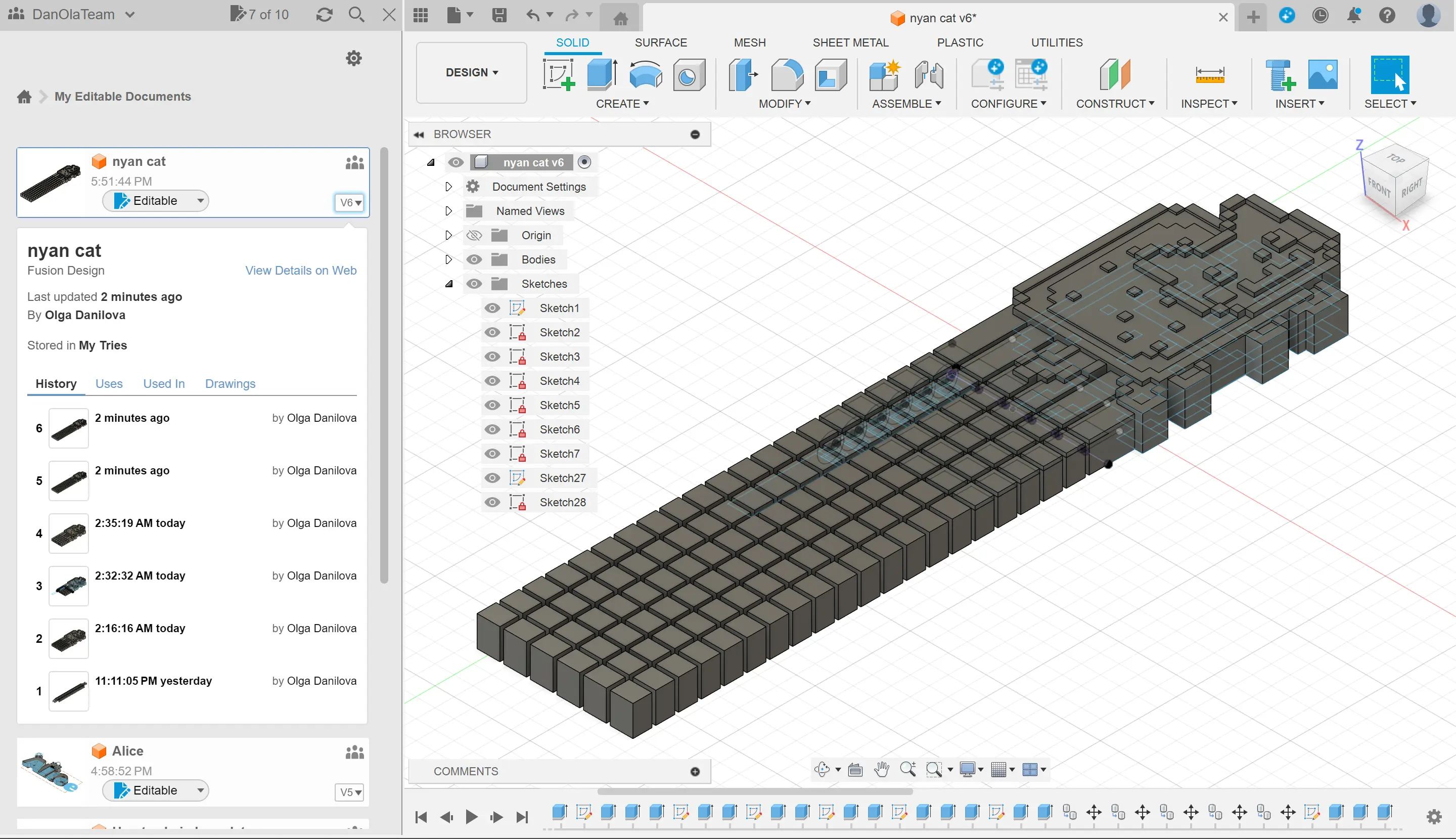Hide Sketch5 using eye icon

(x=492, y=405)
